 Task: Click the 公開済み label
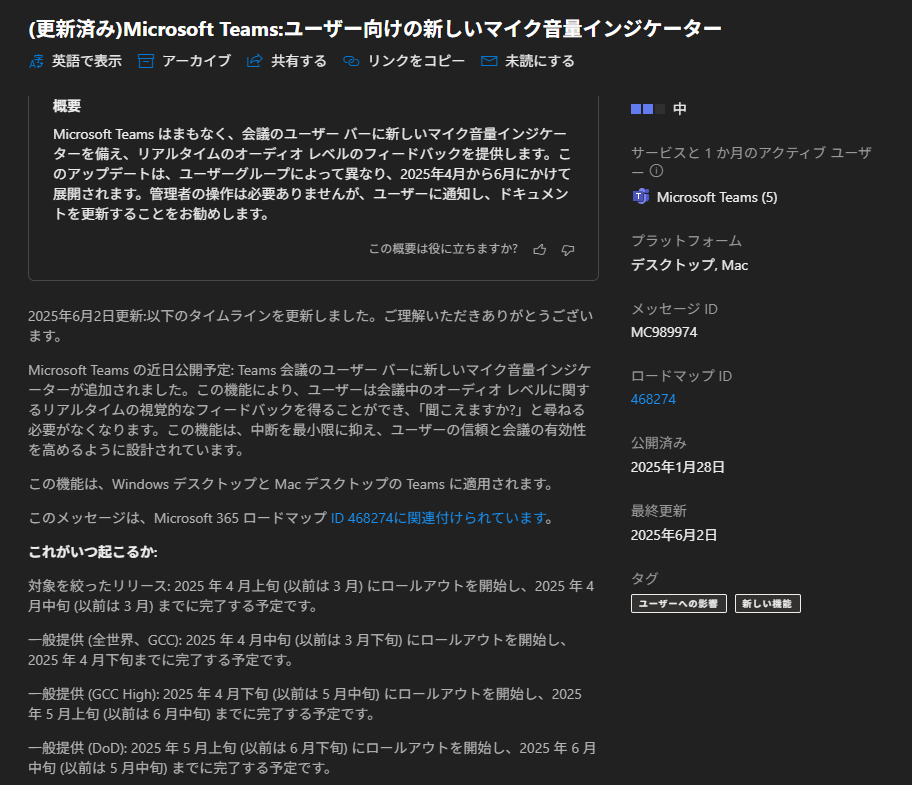659,443
